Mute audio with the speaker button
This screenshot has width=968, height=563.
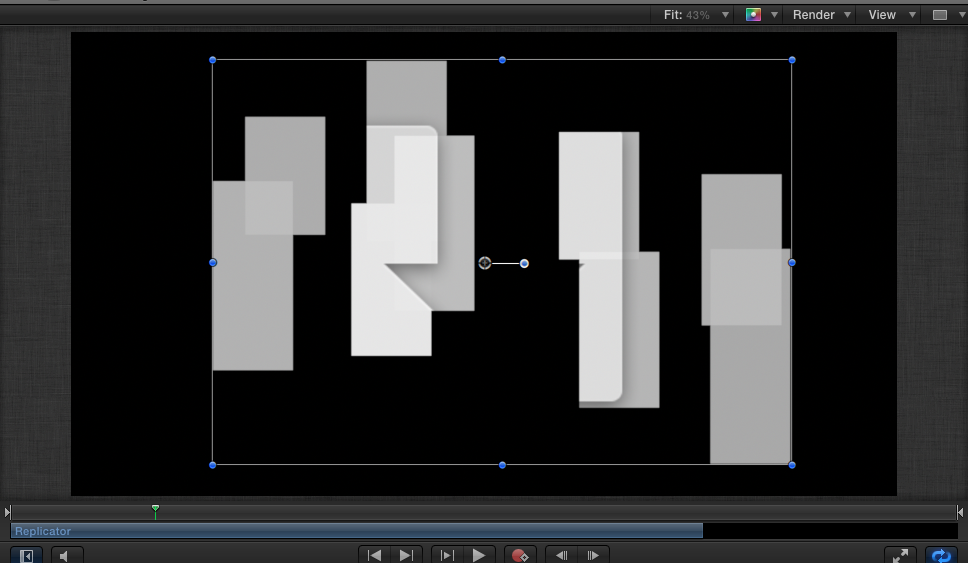pos(67,556)
